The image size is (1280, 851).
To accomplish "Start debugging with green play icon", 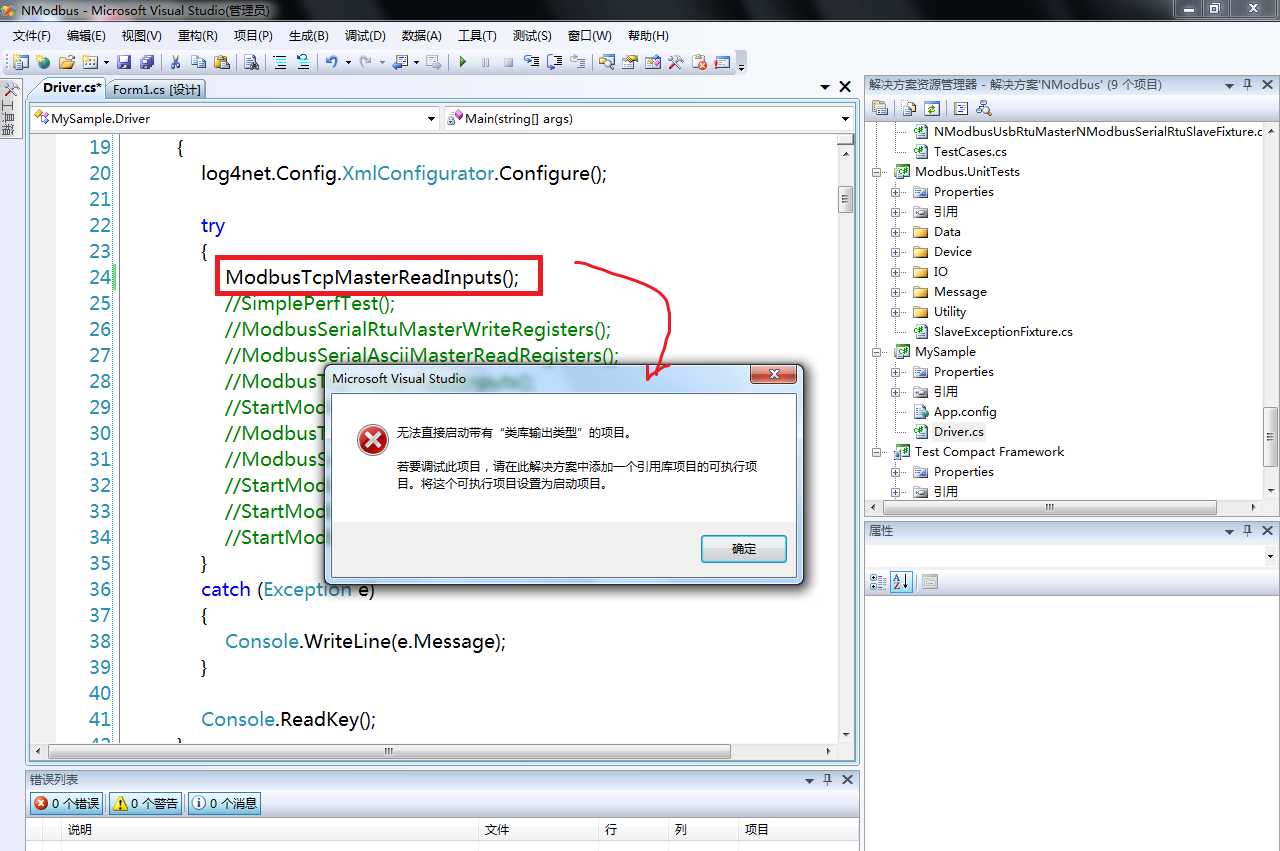I will (463, 62).
